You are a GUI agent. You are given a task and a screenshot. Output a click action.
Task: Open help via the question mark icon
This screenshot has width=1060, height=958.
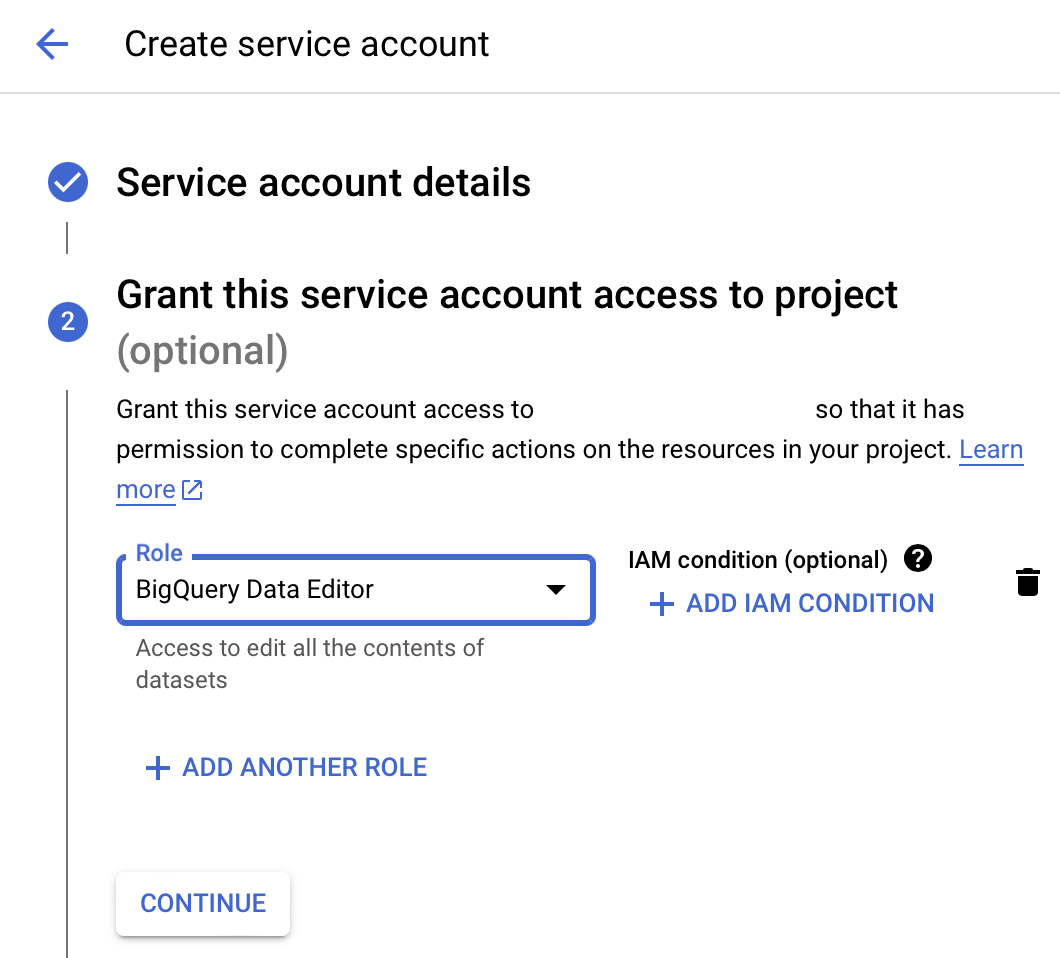[917, 559]
